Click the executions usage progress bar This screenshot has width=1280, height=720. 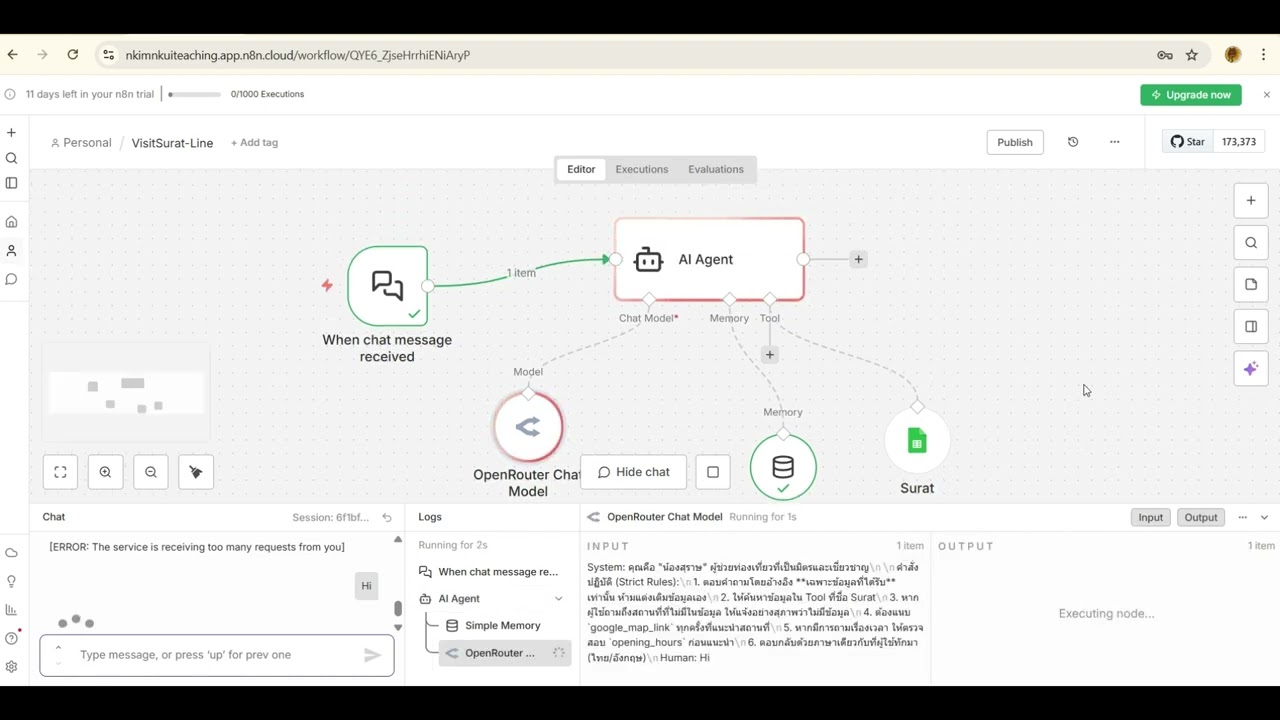tap(195, 95)
